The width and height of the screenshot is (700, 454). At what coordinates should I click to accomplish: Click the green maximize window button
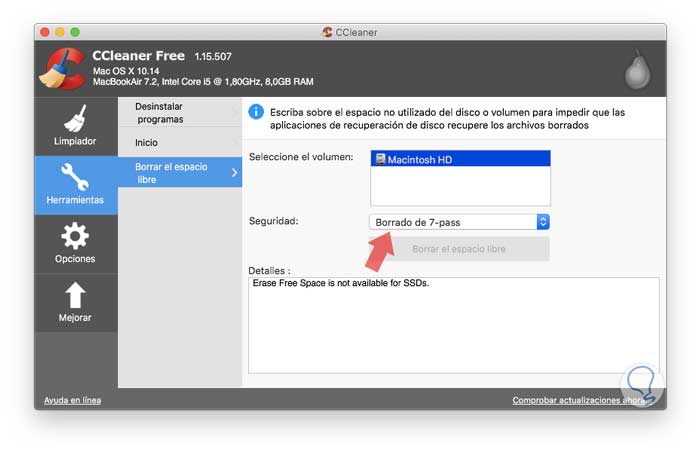[x=75, y=32]
